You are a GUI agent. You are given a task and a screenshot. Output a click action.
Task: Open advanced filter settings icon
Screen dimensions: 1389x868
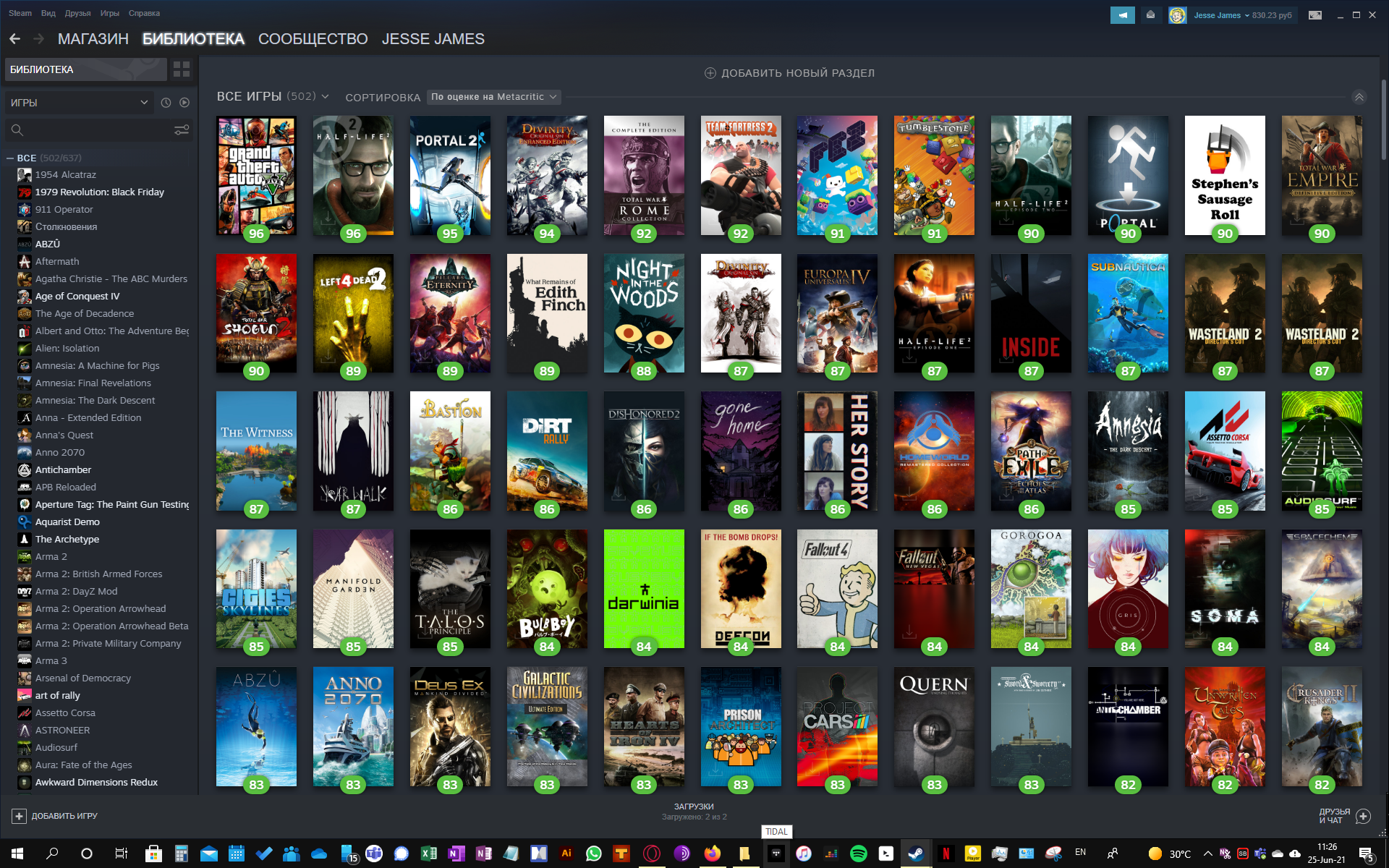pyautogui.click(x=182, y=130)
